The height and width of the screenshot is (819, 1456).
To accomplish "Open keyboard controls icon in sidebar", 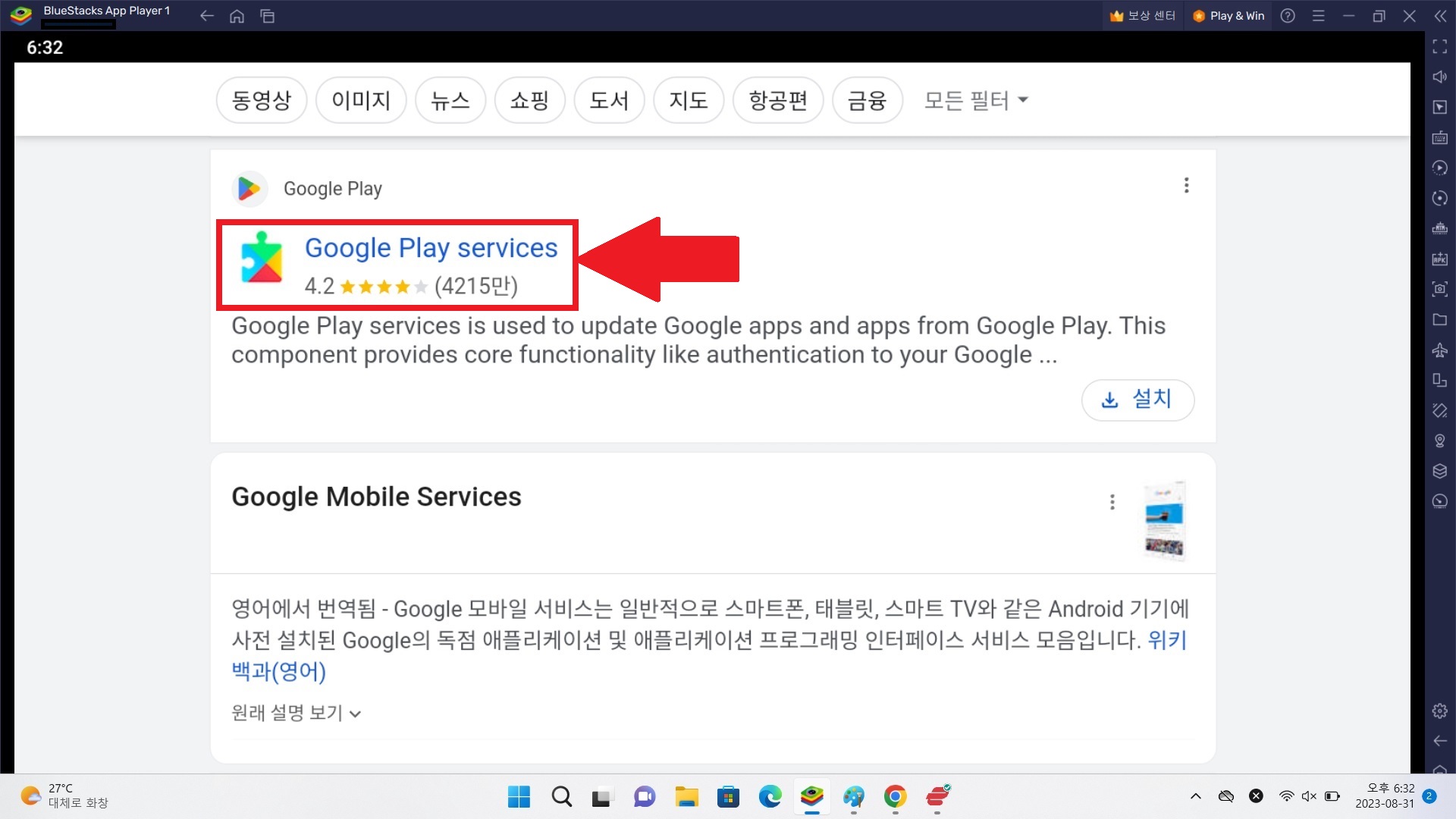I will click(x=1440, y=138).
